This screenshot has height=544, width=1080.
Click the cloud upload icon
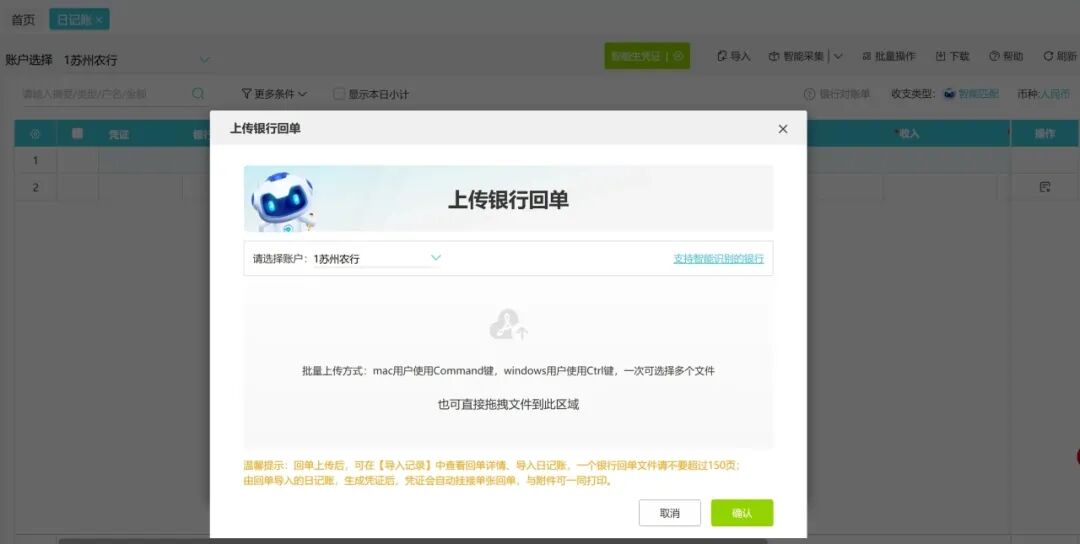click(x=508, y=324)
